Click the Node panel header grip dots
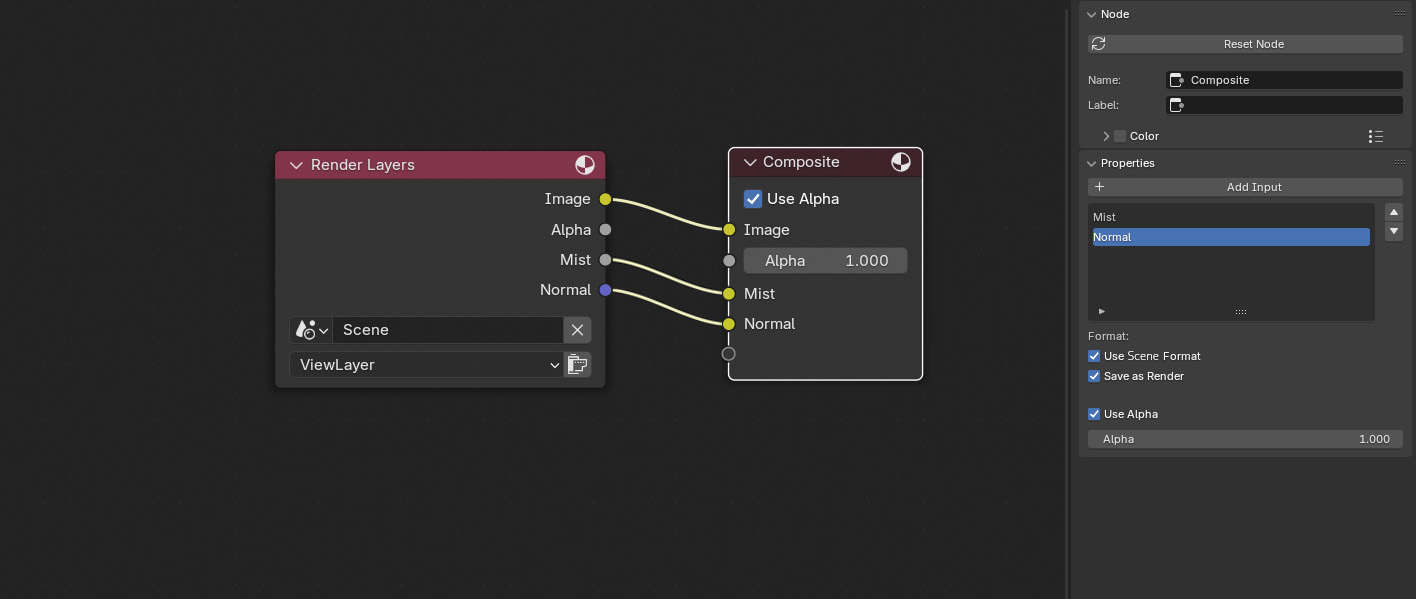 click(1400, 14)
